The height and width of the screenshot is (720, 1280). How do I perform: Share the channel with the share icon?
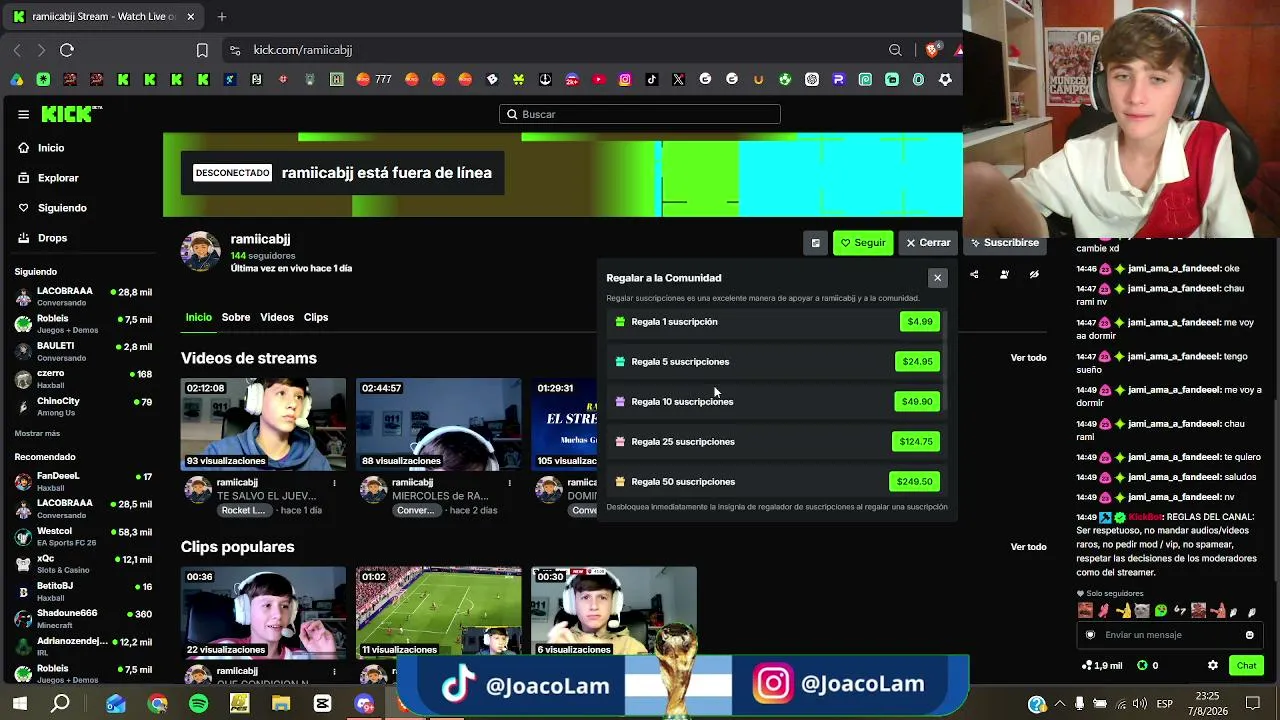974,274
